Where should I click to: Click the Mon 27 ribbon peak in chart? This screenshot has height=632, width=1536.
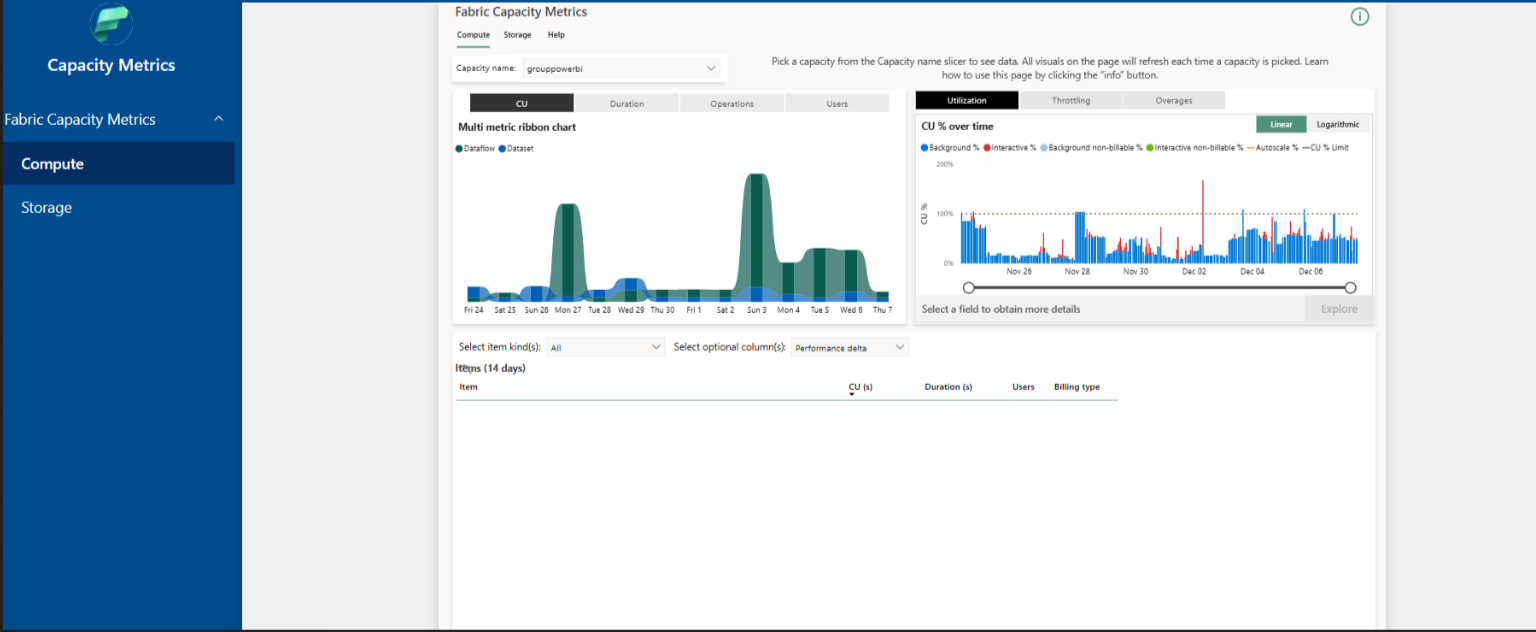point(568,250)
